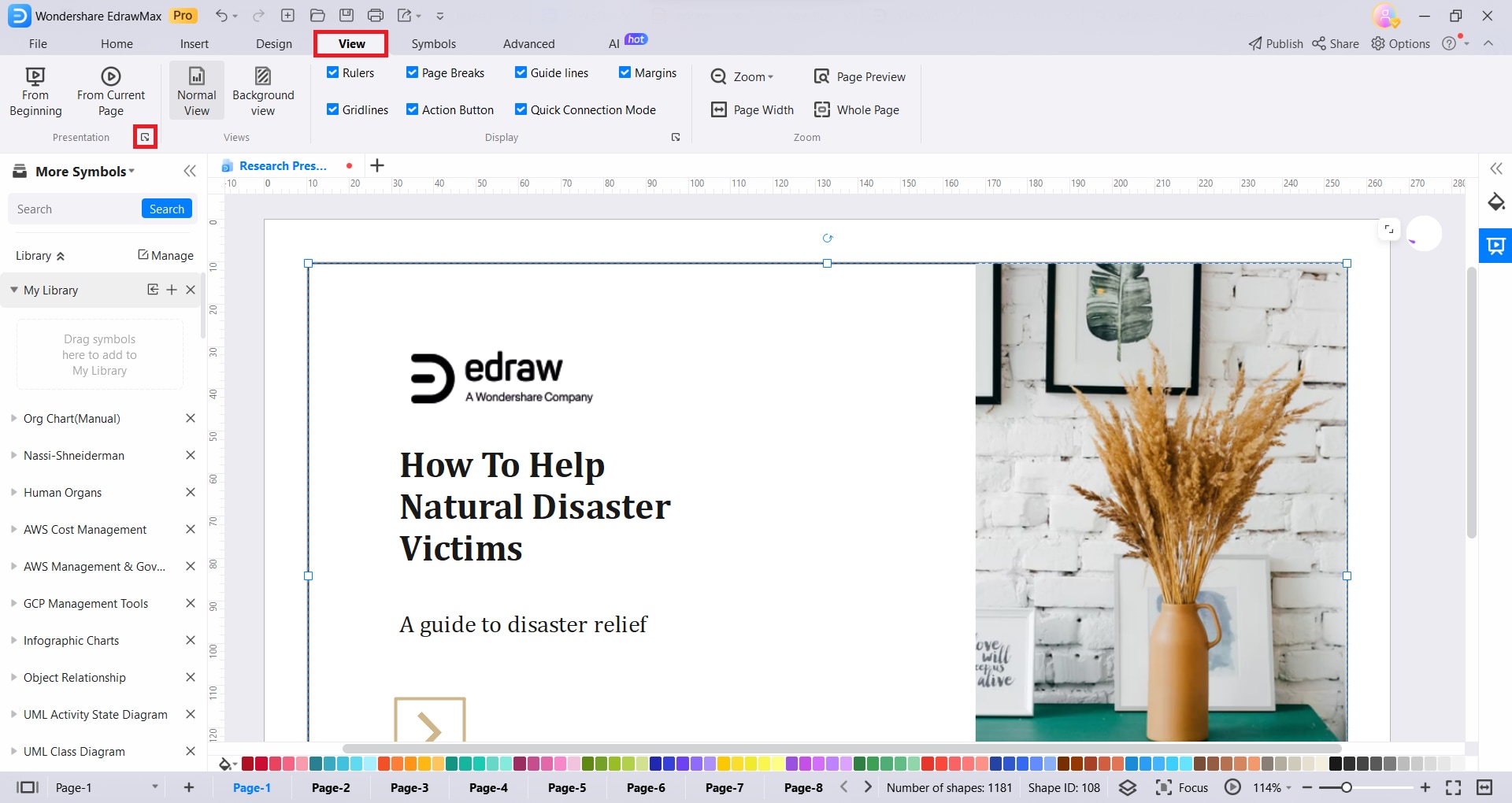The width and height of the screenshot is (1512, 803).
Task: Open the File menu
Action: (38, 43)
